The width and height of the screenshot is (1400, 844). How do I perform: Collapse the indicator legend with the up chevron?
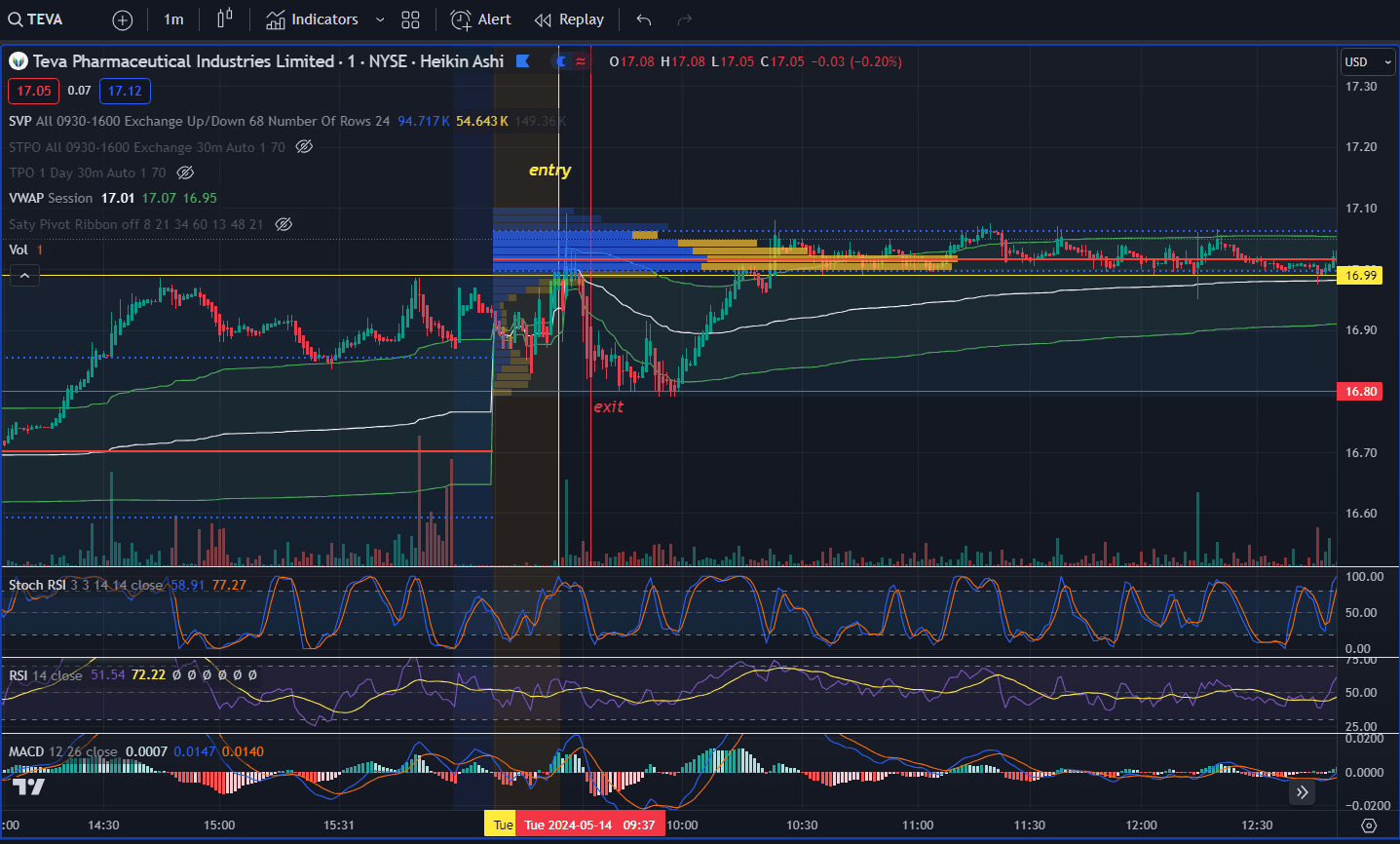click(x=24, y=276)
